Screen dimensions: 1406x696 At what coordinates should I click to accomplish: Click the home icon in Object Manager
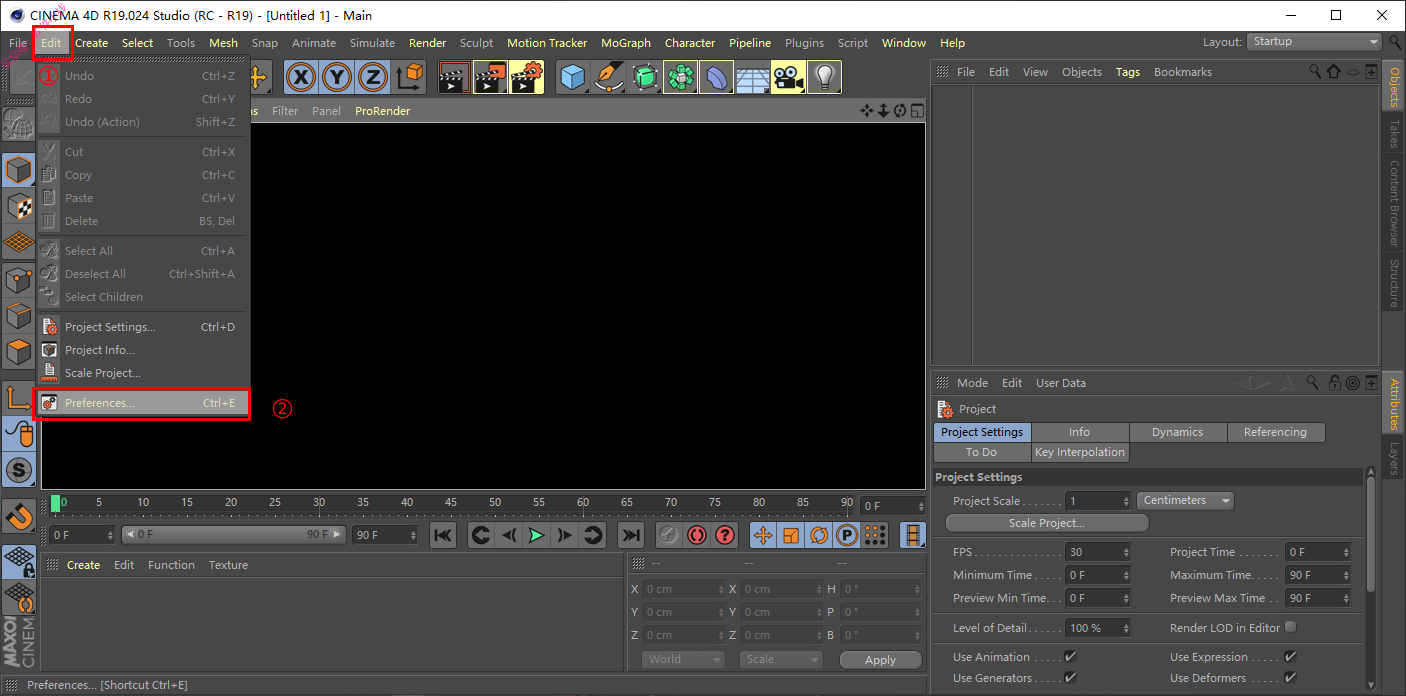(x=1333, y=72)
